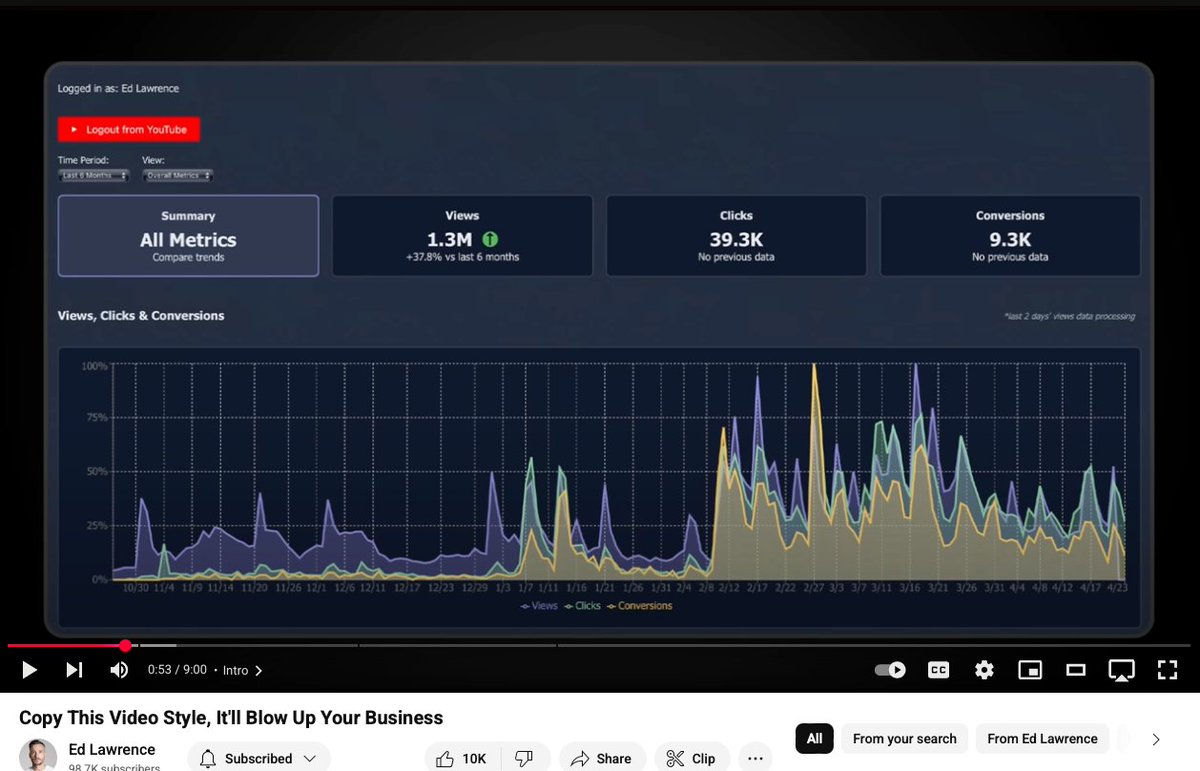
Task: Like the video with thumbs up
Action: (x=461, y=758)
